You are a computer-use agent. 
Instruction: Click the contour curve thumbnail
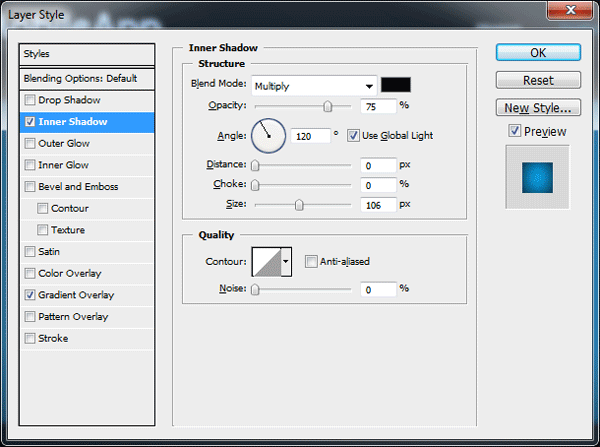point(267,262)
